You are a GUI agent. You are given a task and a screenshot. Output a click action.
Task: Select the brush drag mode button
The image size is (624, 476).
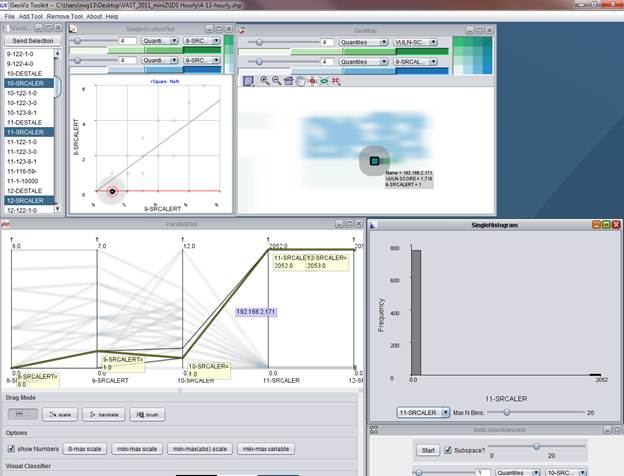(x=146, y=413)
